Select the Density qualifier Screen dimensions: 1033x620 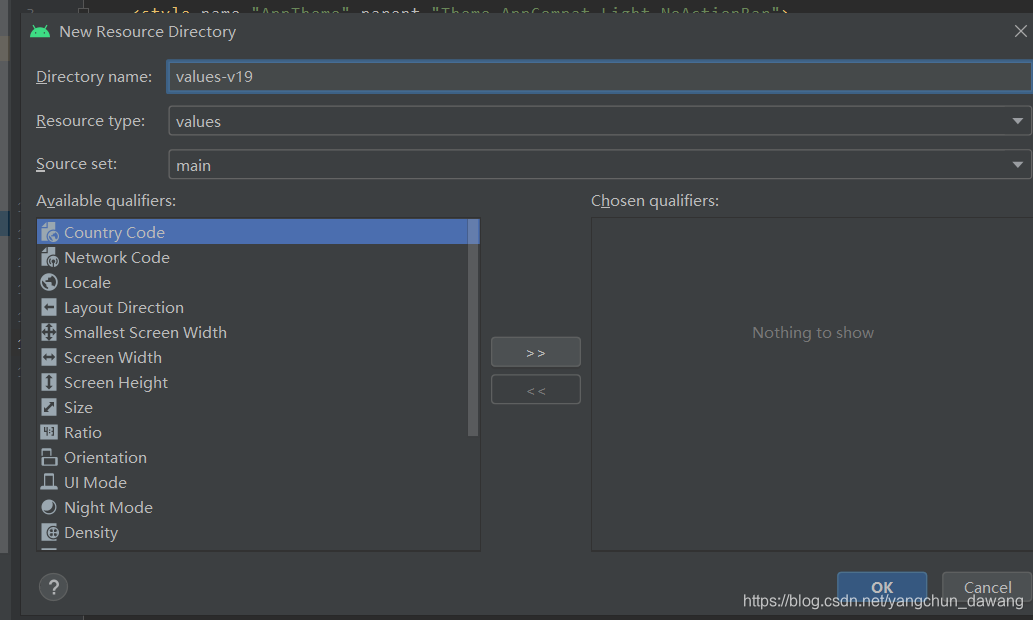tap(252, 532)
